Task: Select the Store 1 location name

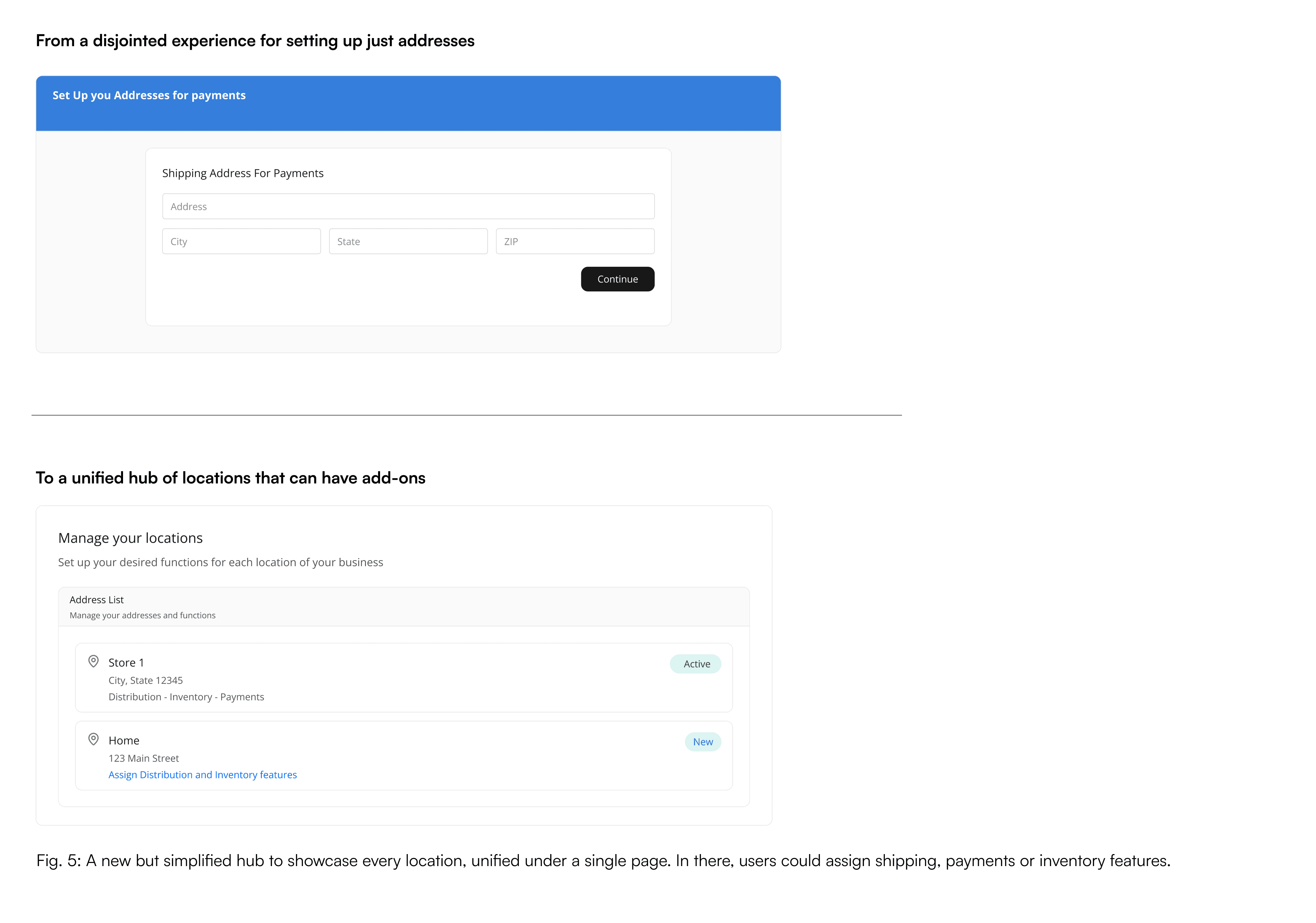Action: point(126,663)
